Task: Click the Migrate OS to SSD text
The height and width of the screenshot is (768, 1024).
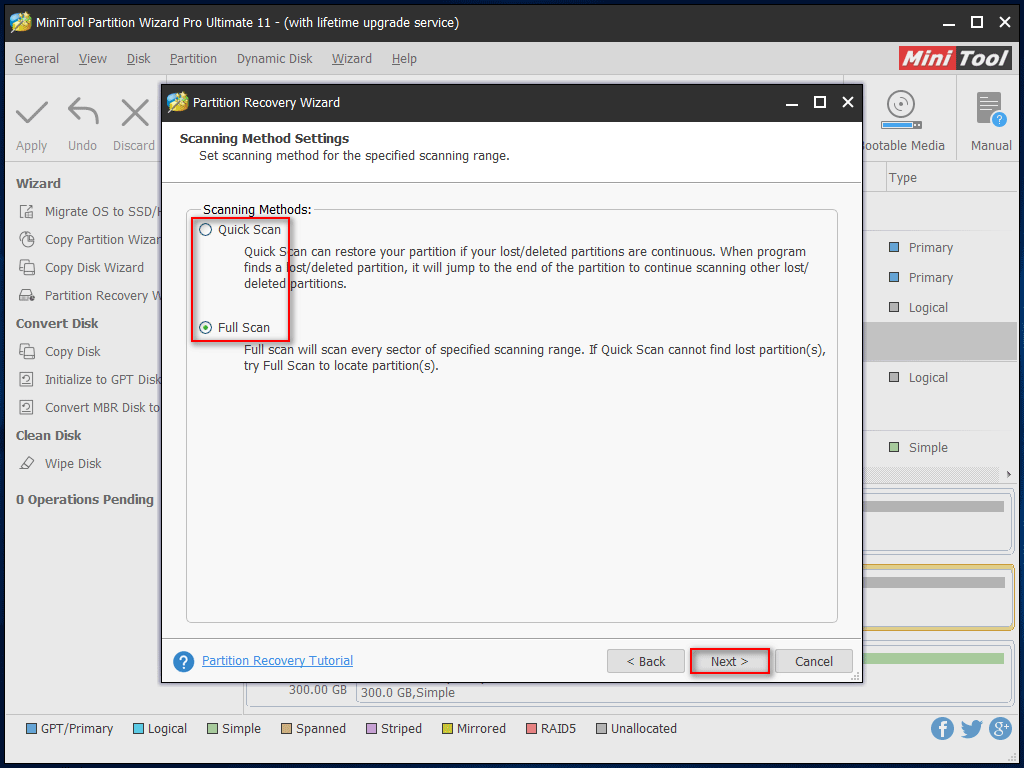Action: coord(103,212)
